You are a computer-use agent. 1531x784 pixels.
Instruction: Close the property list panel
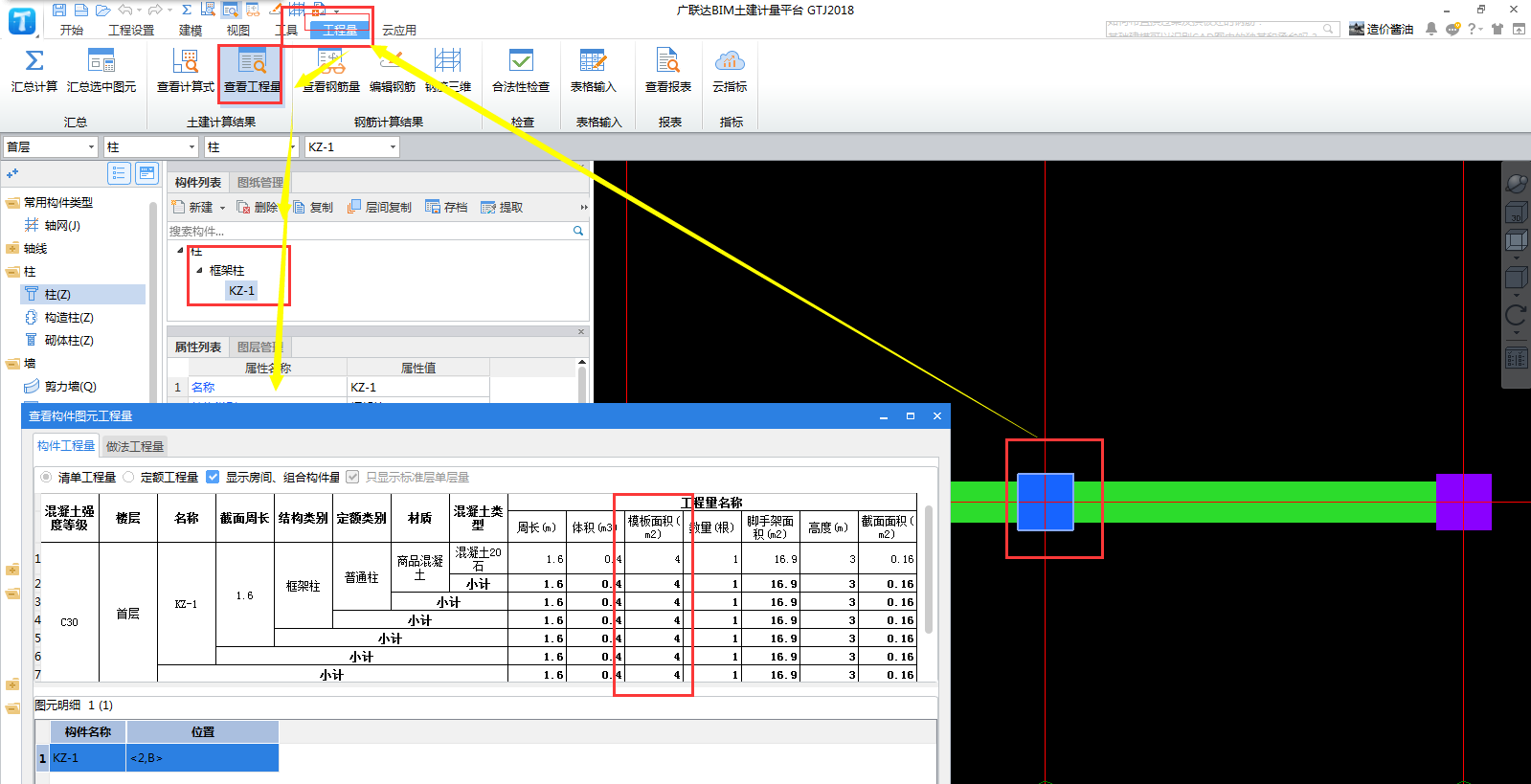[581, 332]
